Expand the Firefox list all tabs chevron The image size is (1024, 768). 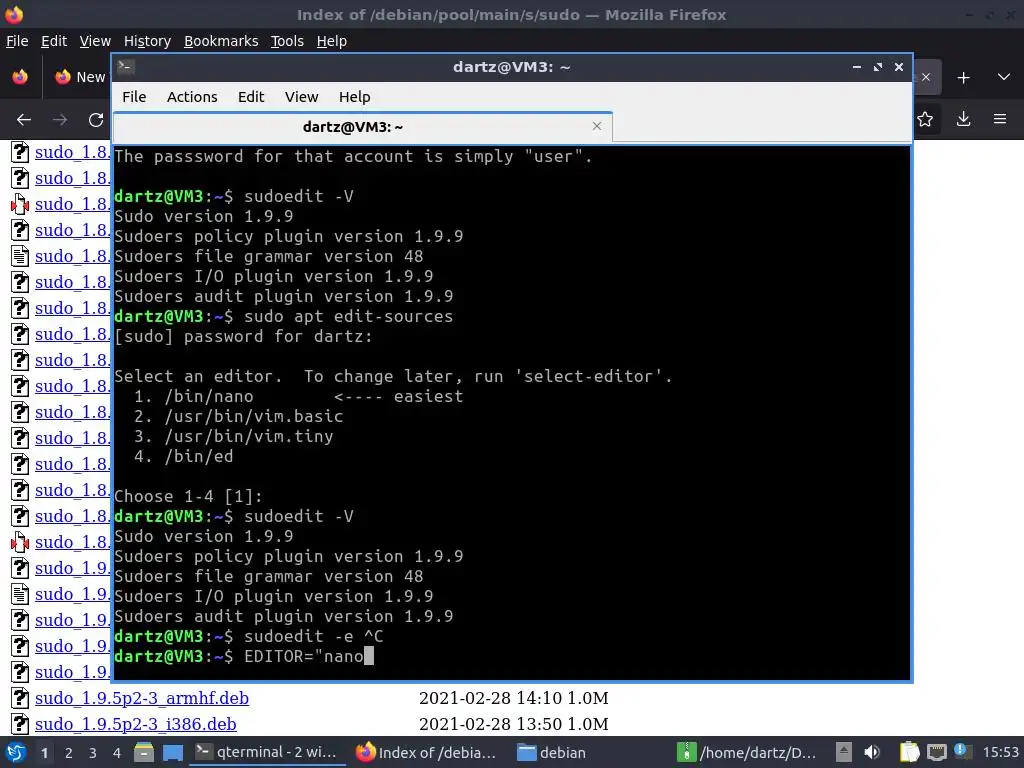(x=1004, y=77)
